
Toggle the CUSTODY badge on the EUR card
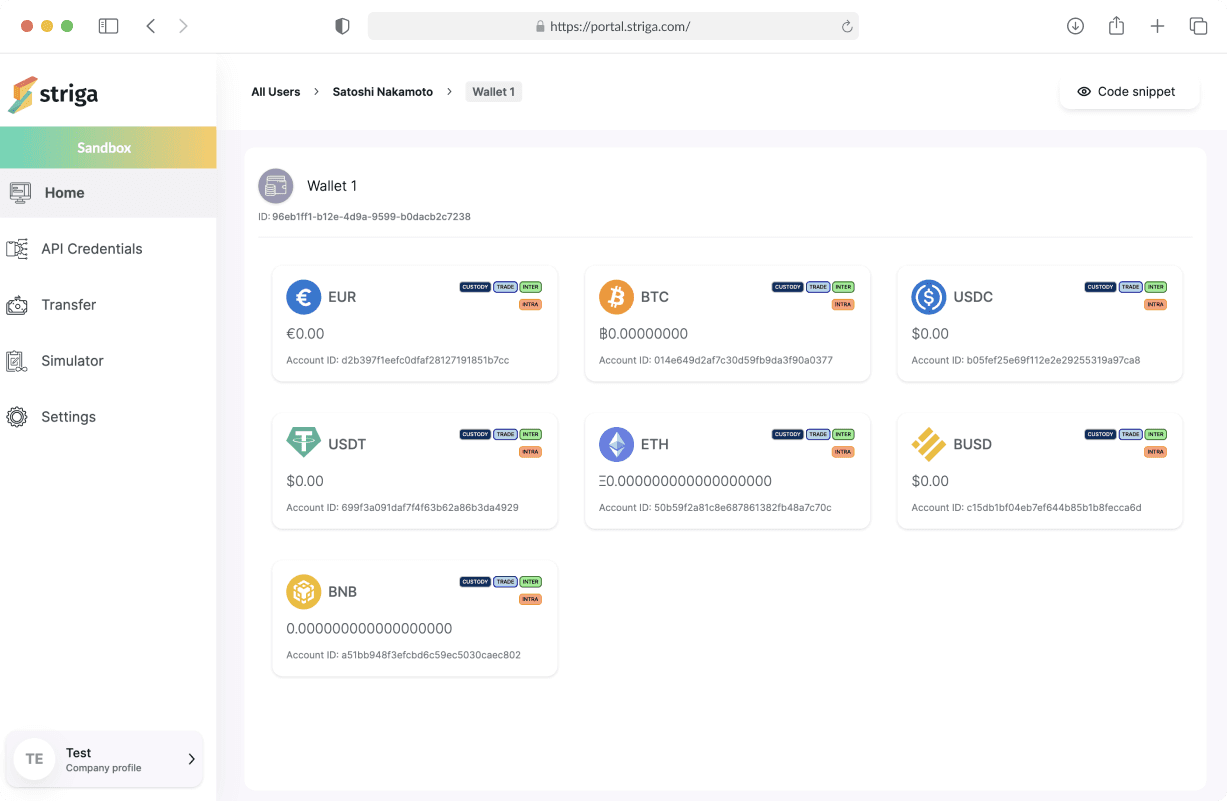coord(475,287)
